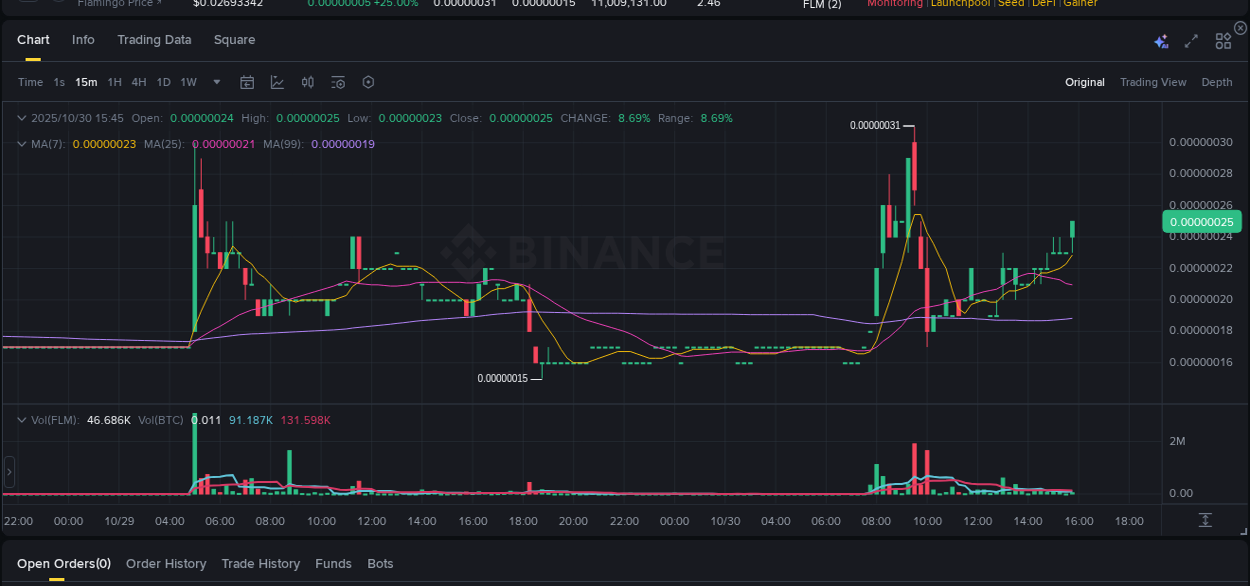Open chart settings via the hexagon gear icon
The height and width of the screenshot is (586, 1250).
(x=368, y=82)
